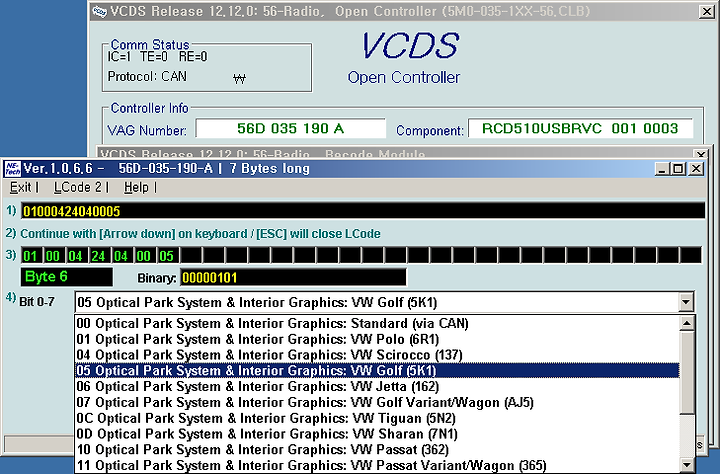The image size is (720, 474).
Task: Click Component field RCD510USBRVC 001 0003
Action: pyautogui.click(x=580, y=128)
